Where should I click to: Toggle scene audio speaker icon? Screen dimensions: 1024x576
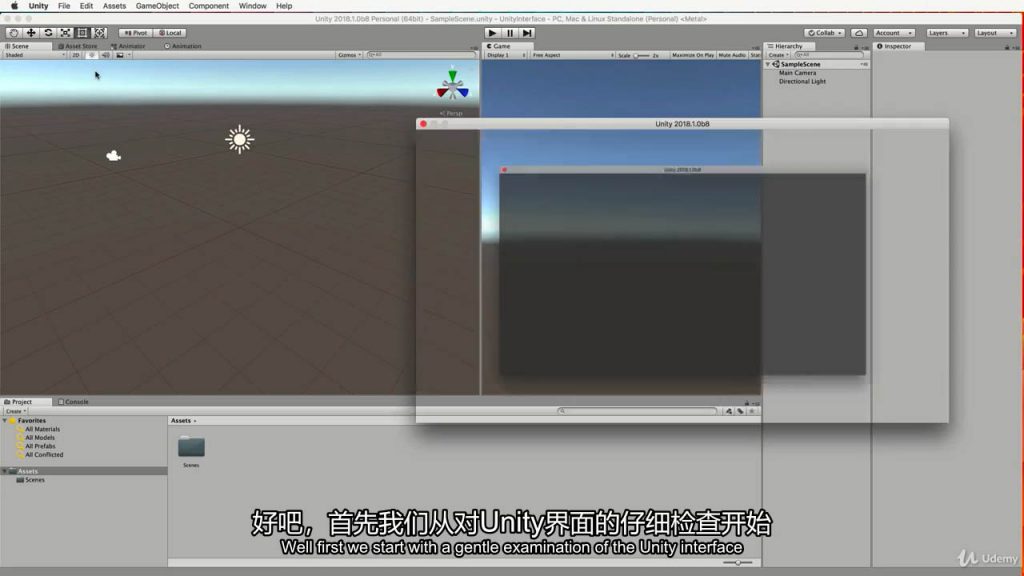(x=106, y=56)
